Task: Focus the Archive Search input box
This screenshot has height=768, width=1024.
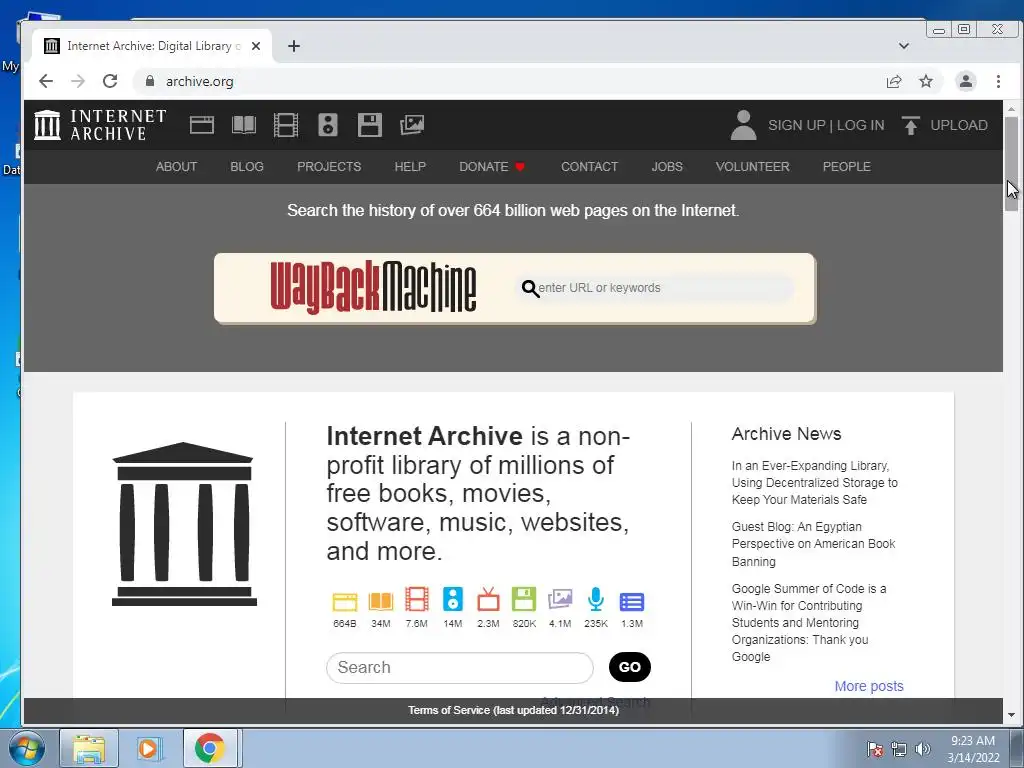Action: pyautogui.click(x=460, y=667)
